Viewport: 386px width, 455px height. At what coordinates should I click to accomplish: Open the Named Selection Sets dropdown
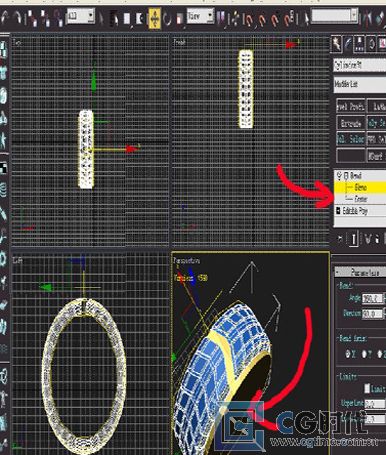(334, 16)
